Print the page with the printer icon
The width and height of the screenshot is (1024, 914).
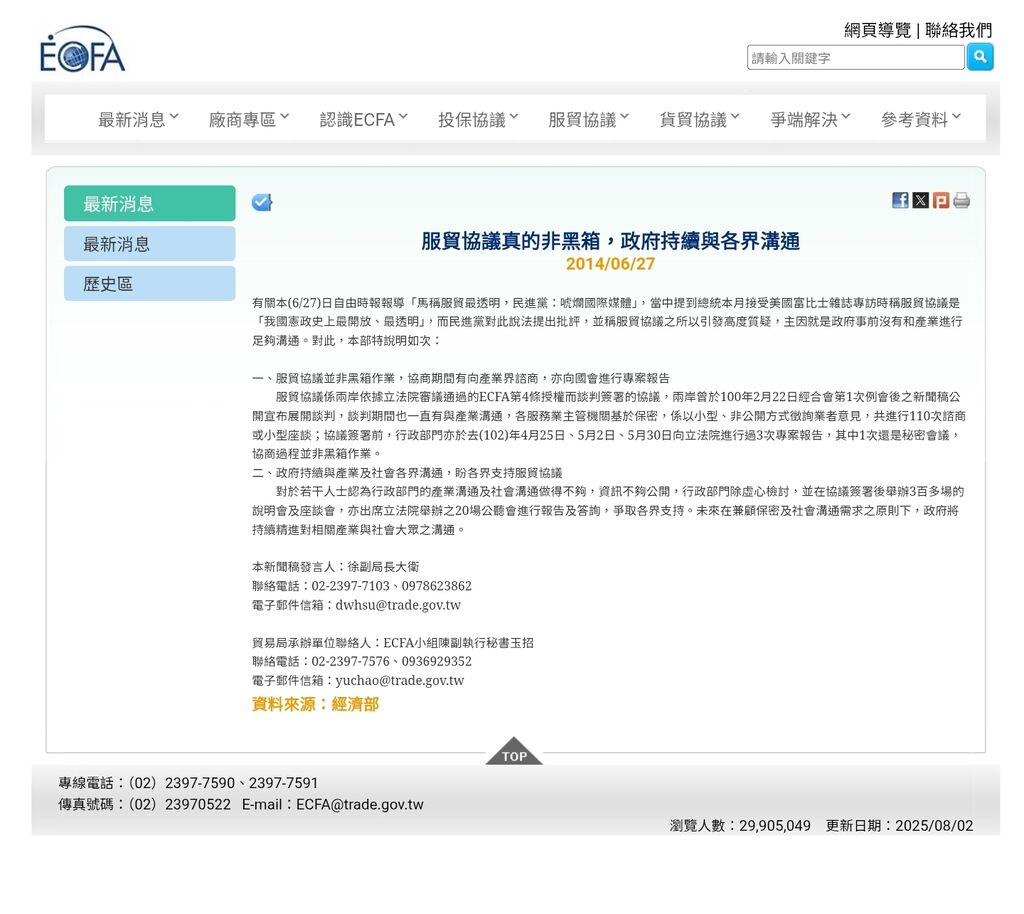[x=961, y=200]
